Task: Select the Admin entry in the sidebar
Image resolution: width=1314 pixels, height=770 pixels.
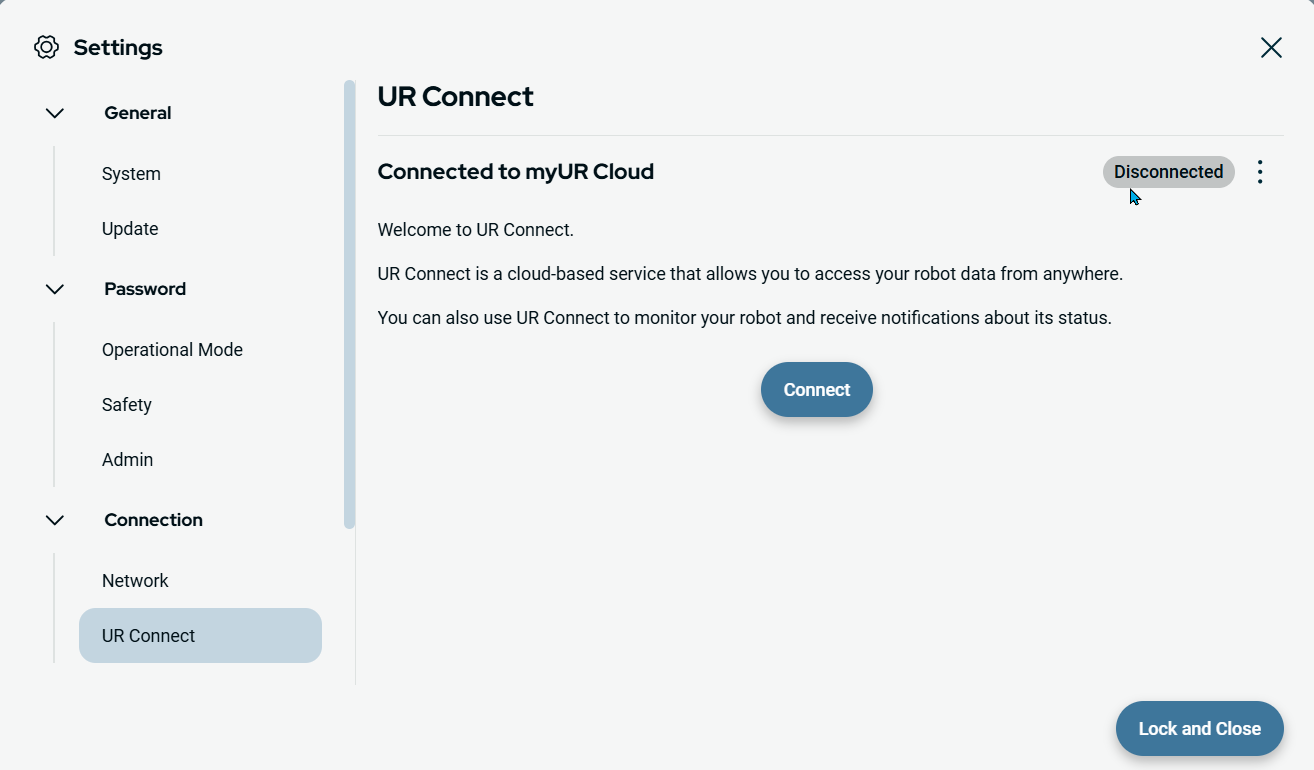Action: [127, 460]
